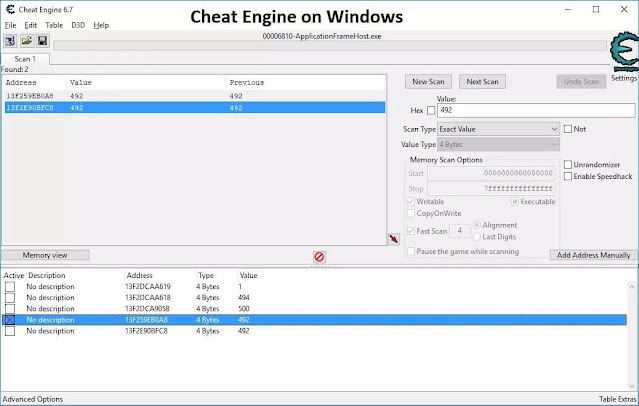
Task: Click the New Scan button
Action: tap(428, 82)
